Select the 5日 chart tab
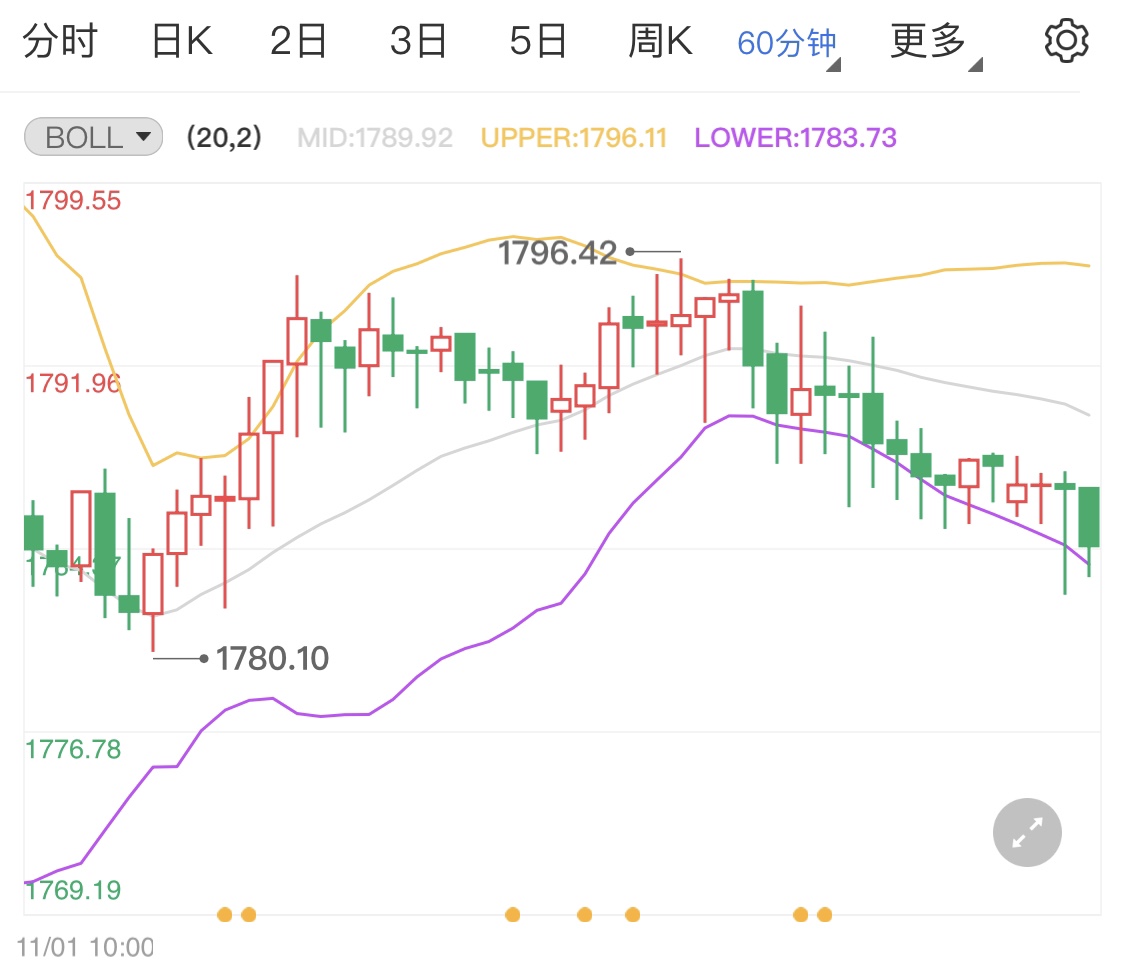 pyautogui.click(x=538, y=41)
